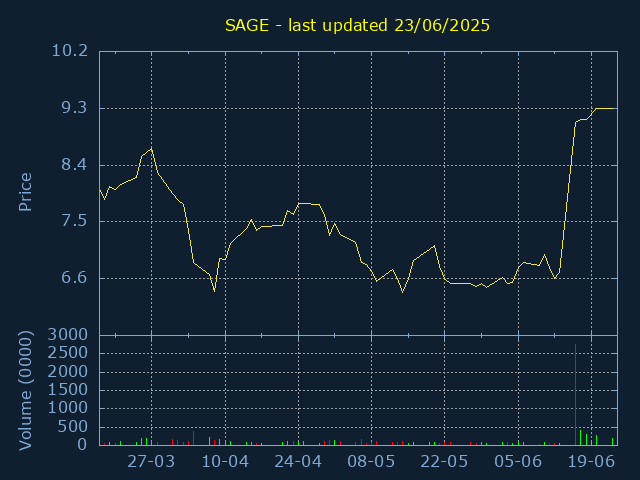
Task: Click the 1500 volume axis label
Action: [x=68, y=390]
